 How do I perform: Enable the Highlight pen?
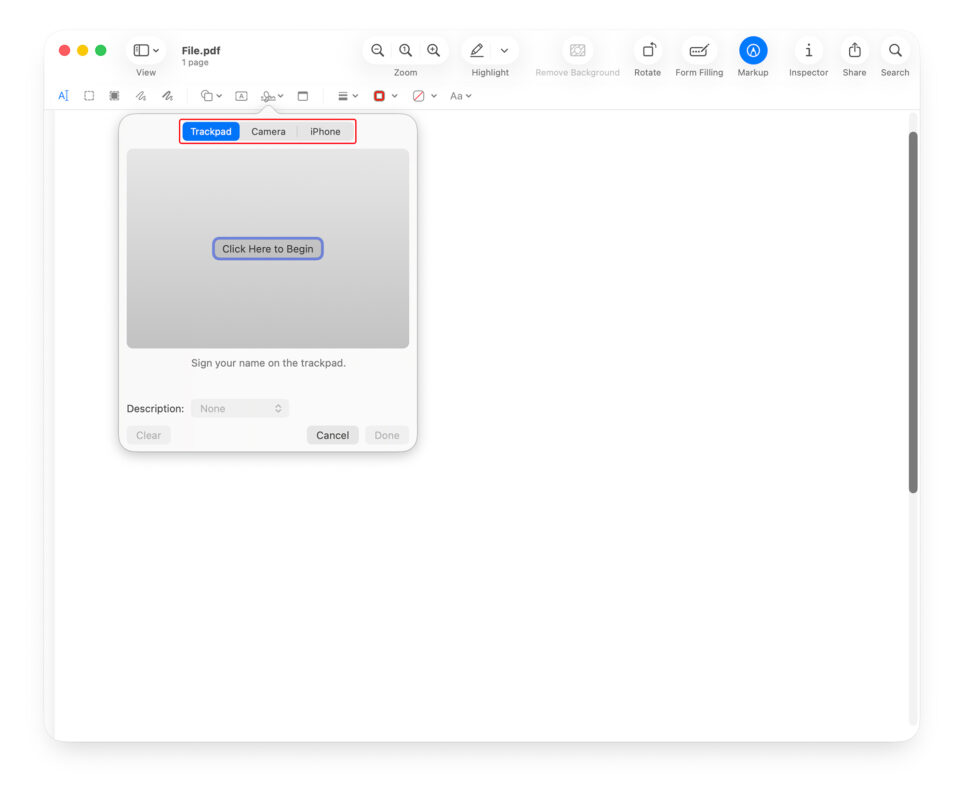[477, 50]
